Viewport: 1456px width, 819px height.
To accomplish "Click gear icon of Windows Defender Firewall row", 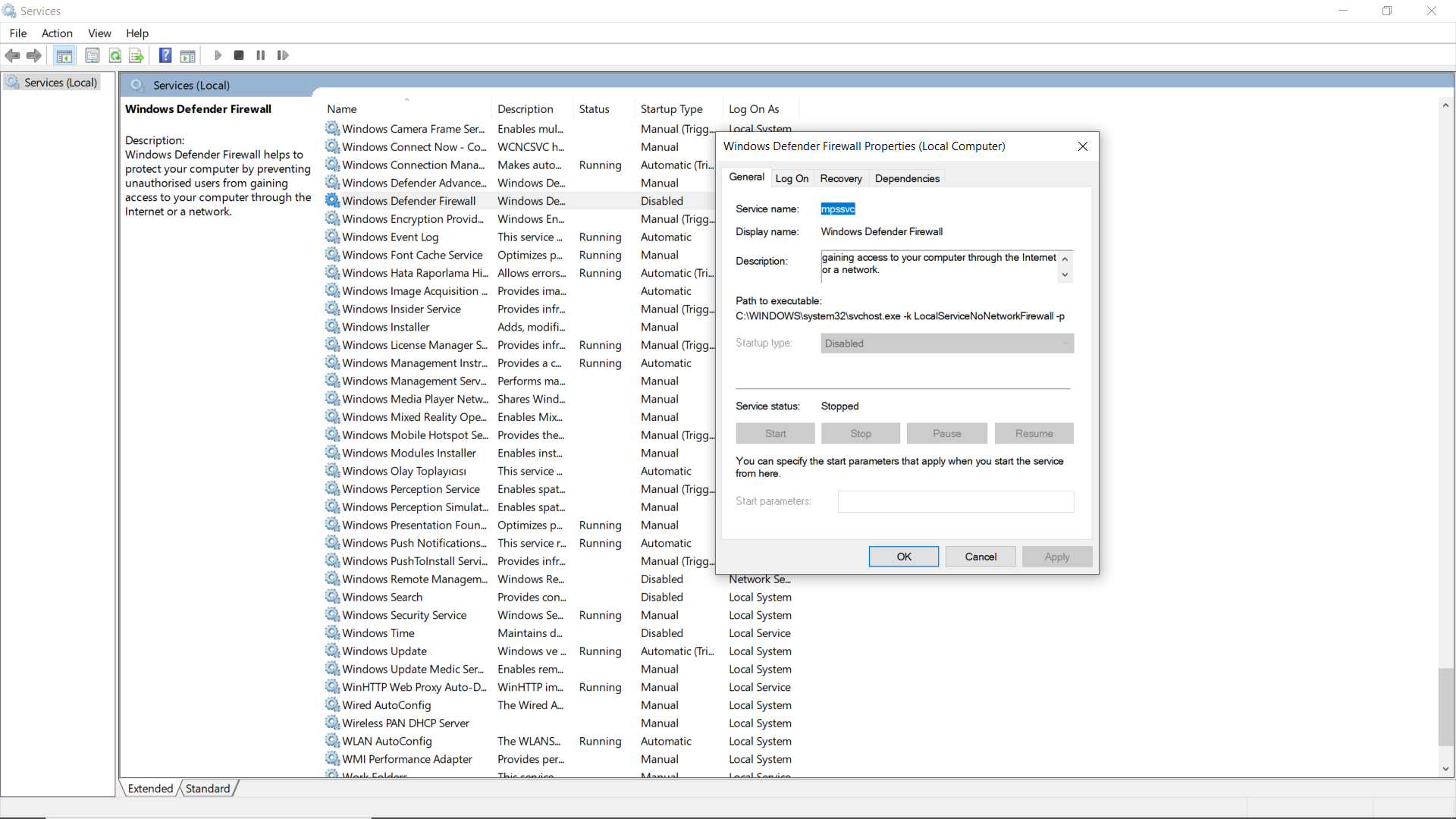I will (x=332, y=200).
